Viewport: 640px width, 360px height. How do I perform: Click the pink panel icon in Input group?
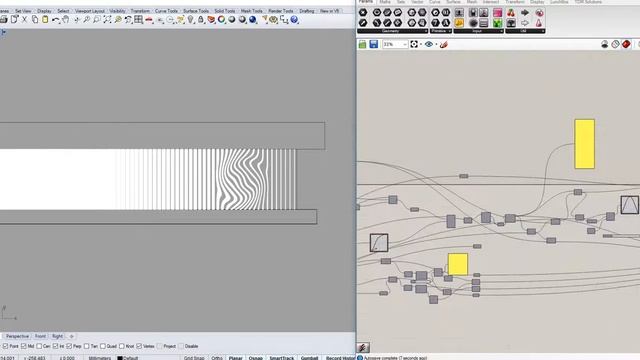[497, 13]
